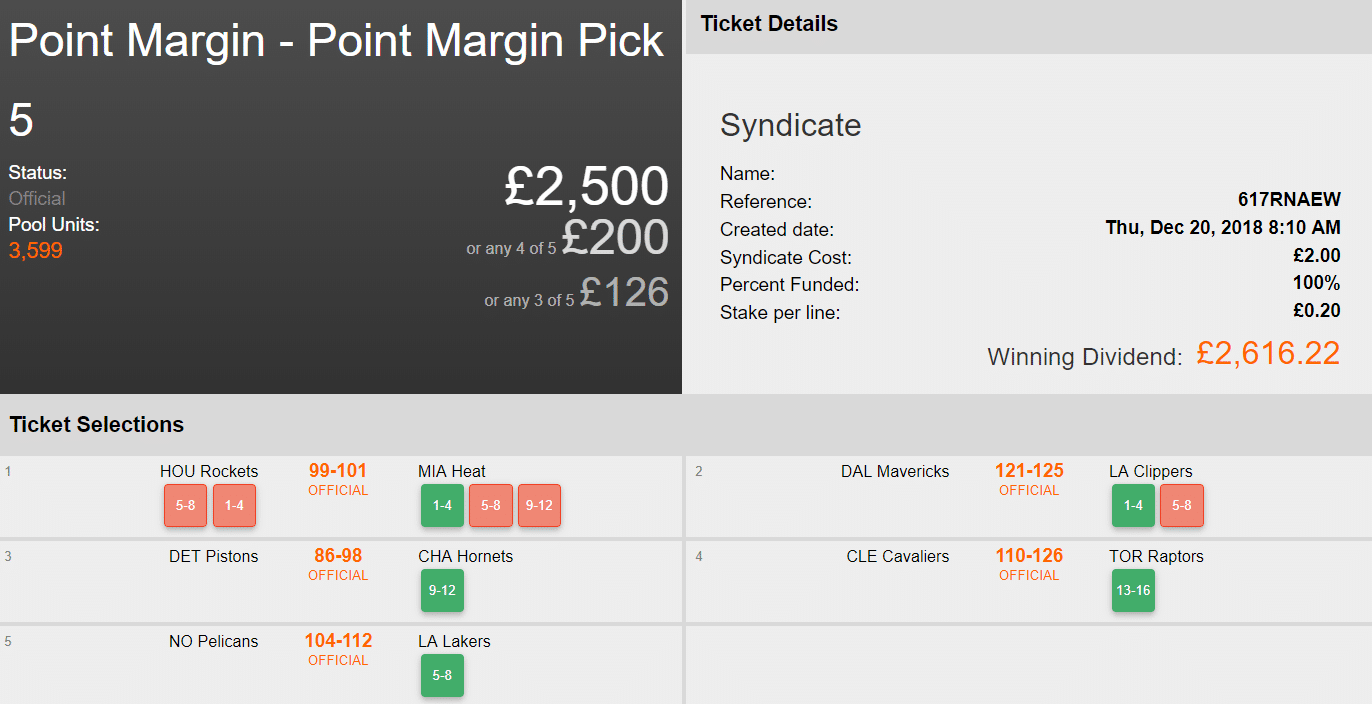This screenshot has height=704, width=1372.
Task: Click the green MIA Heat 1-4 badge
Action: click(x=442, y=506)
